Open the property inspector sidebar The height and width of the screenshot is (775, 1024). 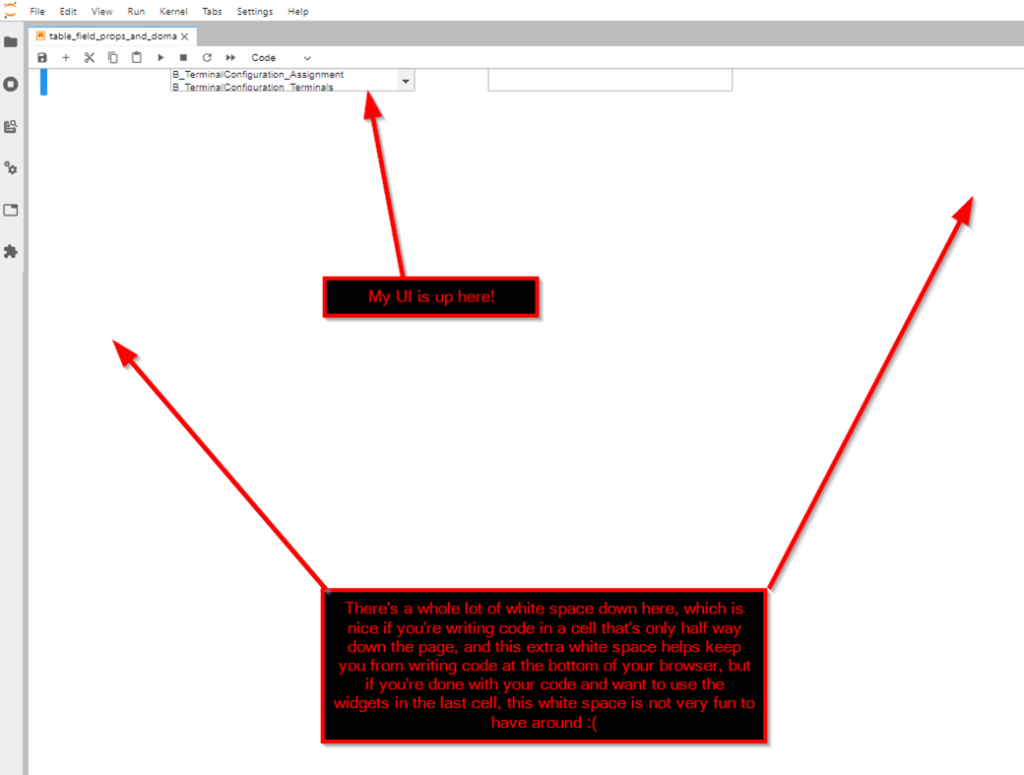pyautogui.click(x=12, y=168)
